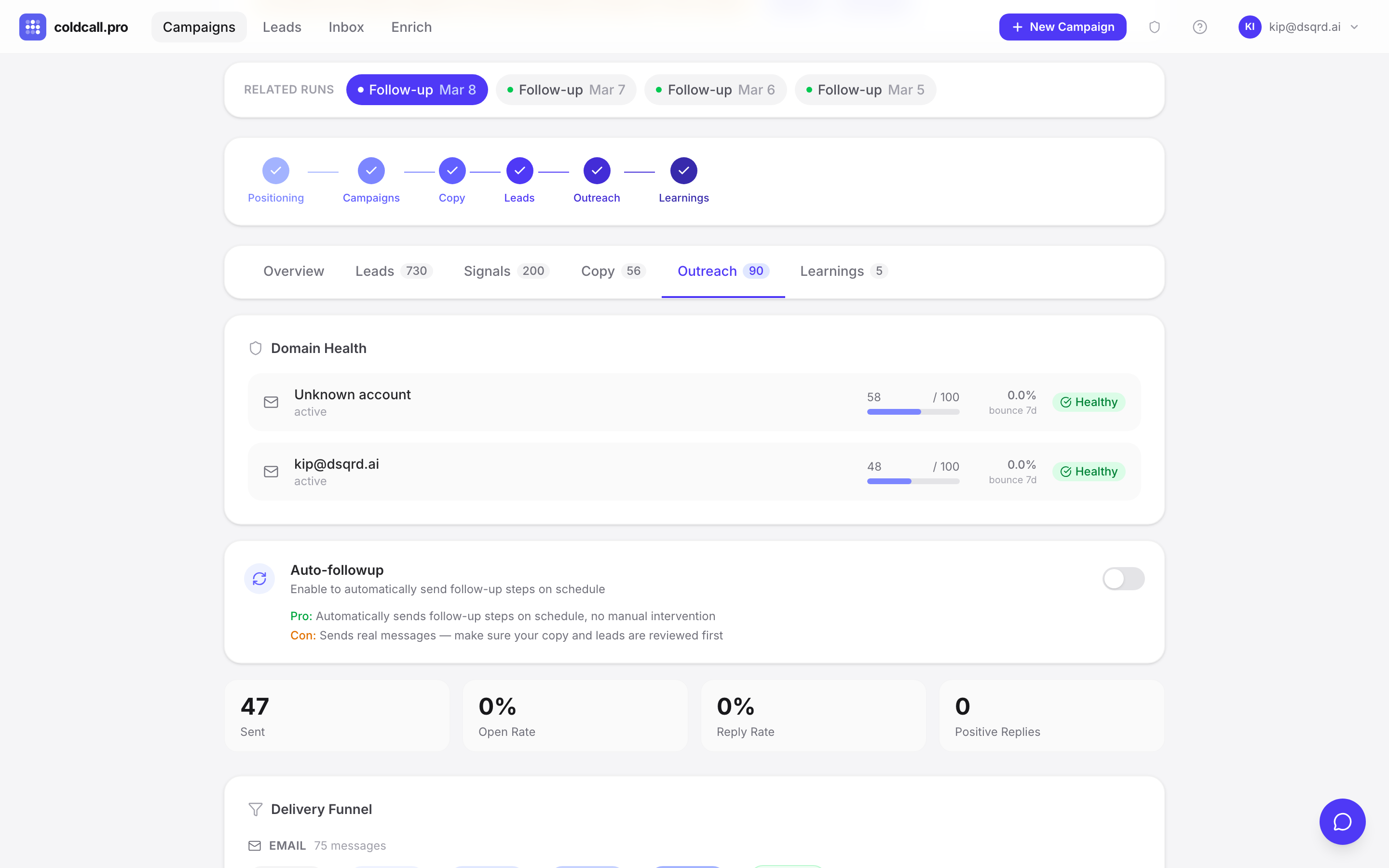
Task: Click the refresh icon beside Auto-followup
Action: click(x=259, y=578)
